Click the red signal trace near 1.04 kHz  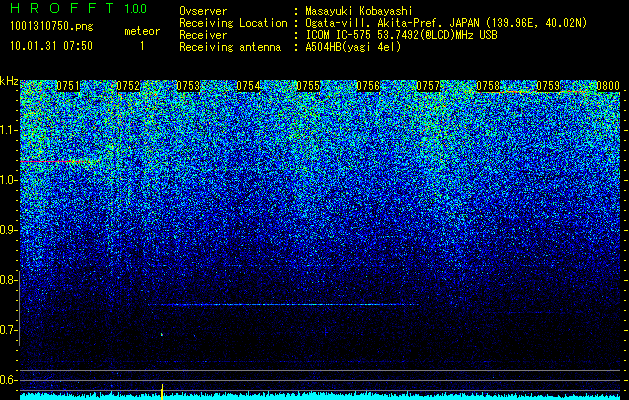[x=59, y=161]
